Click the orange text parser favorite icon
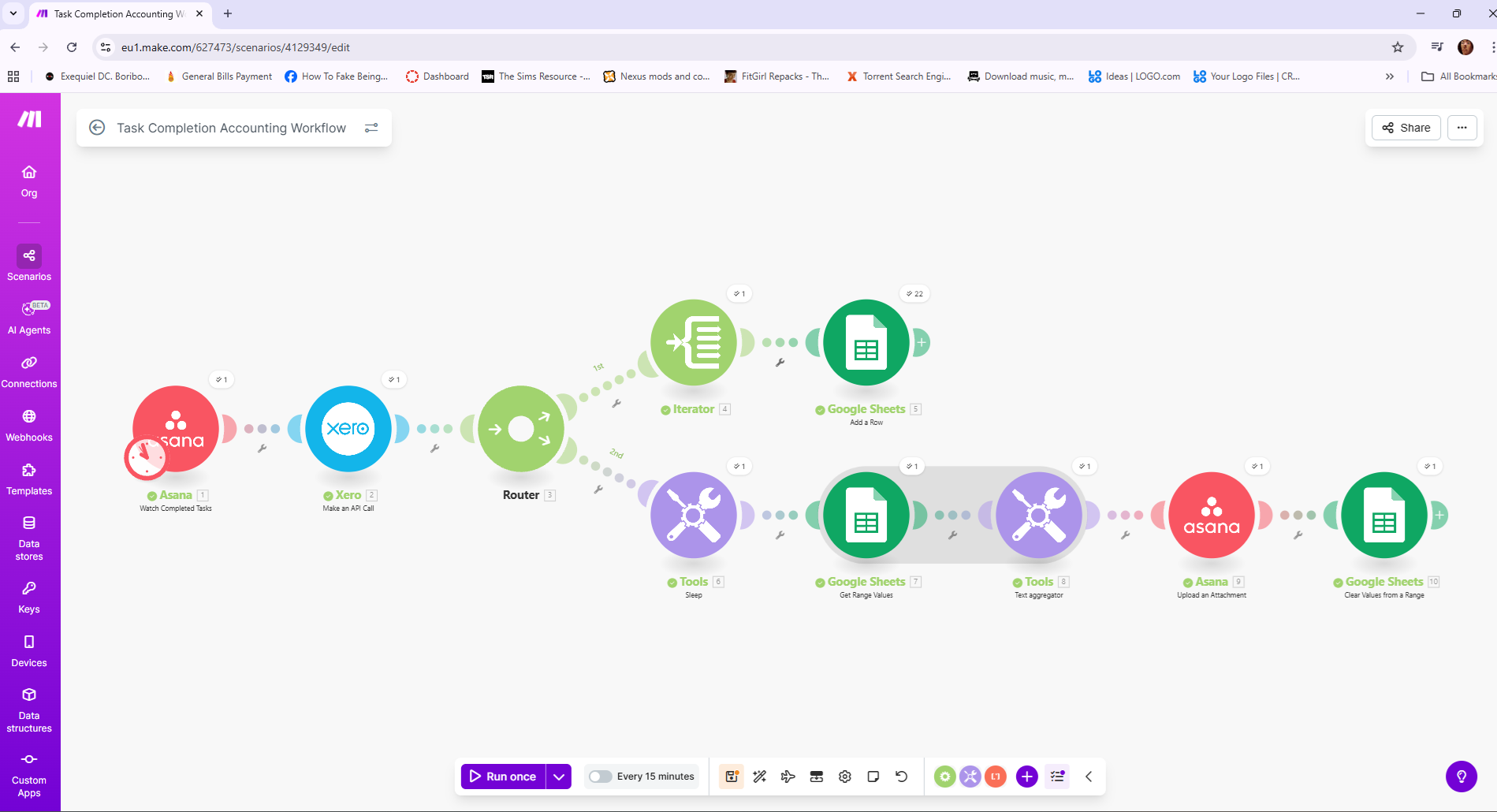Screen dimensions: 1497x812 pyautogui.click(x=996, y=777)
